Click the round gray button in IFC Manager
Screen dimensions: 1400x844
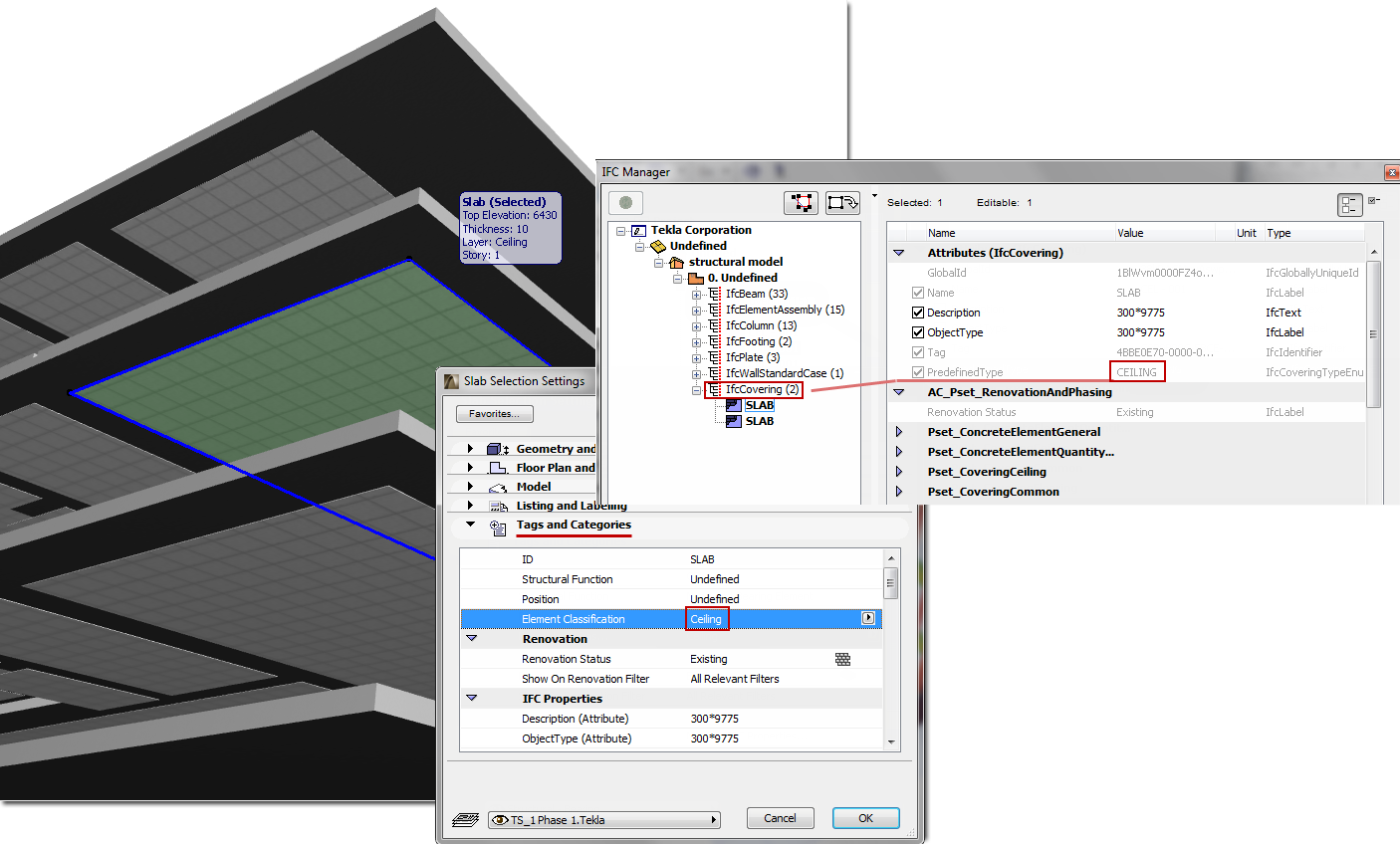[x=625, y=203]
